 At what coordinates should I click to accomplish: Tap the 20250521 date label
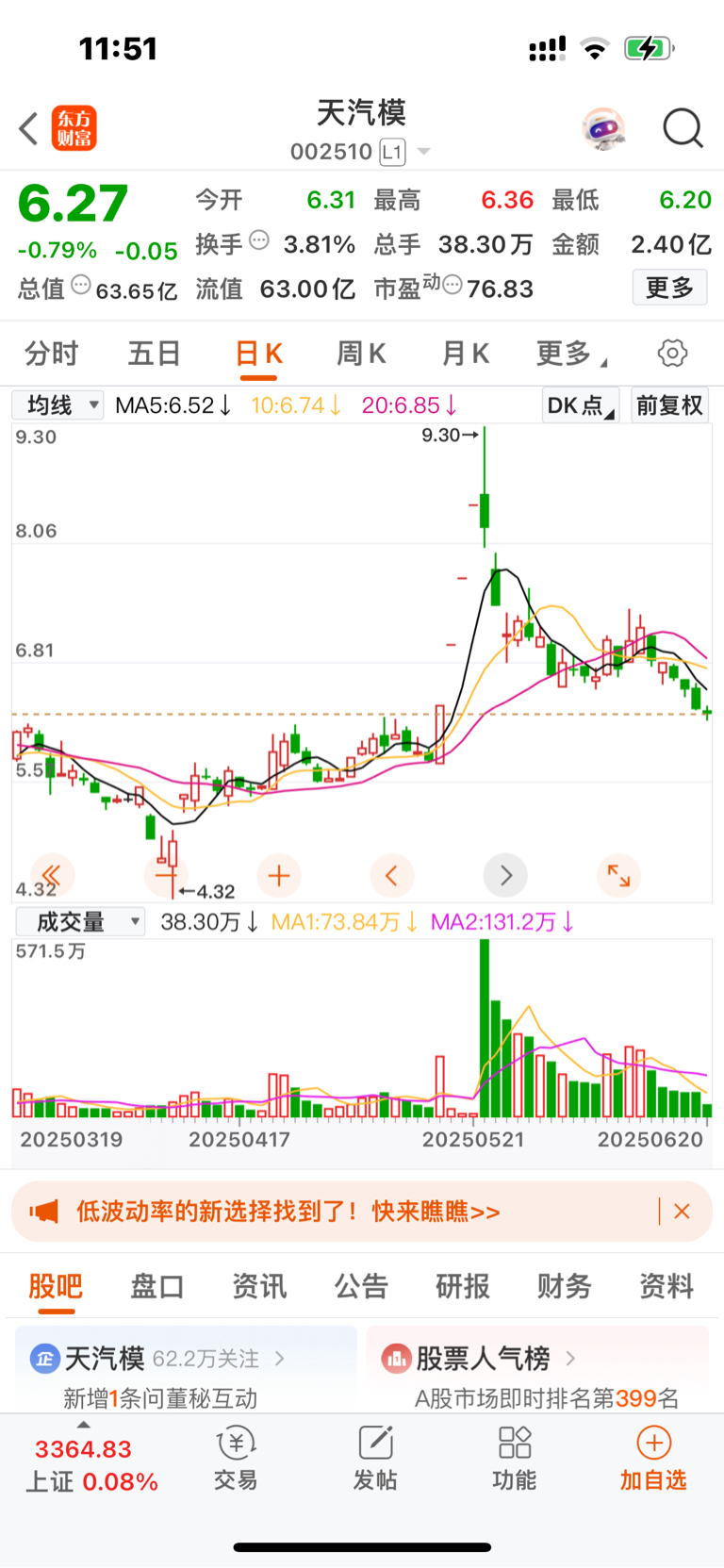pyautogui.click(x=473, y=1139)
